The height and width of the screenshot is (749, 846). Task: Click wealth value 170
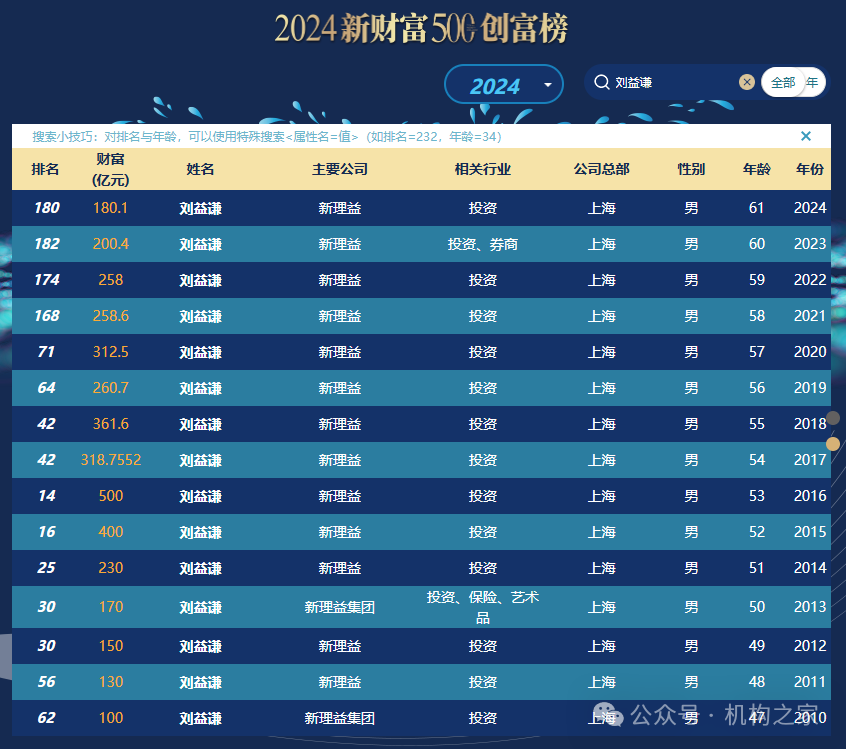click(x=111, y=607)
